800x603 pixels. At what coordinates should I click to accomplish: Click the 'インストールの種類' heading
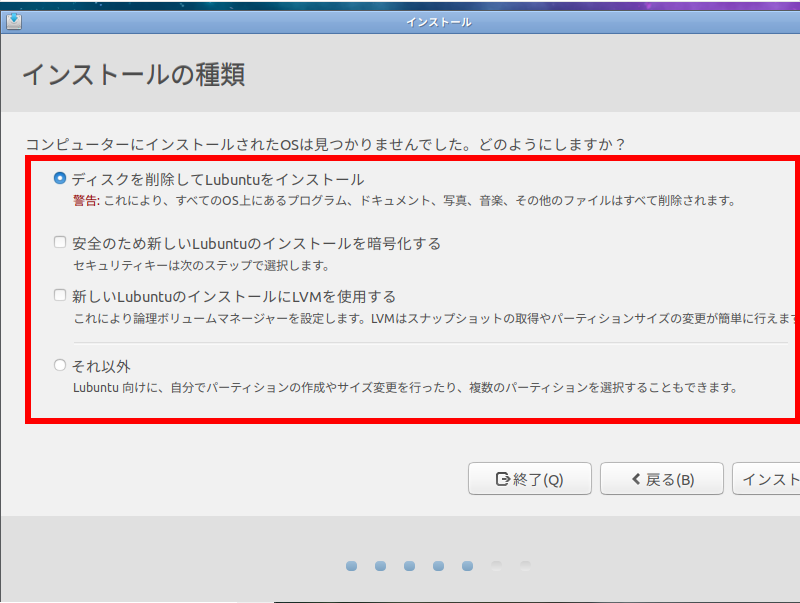point(134,74)
